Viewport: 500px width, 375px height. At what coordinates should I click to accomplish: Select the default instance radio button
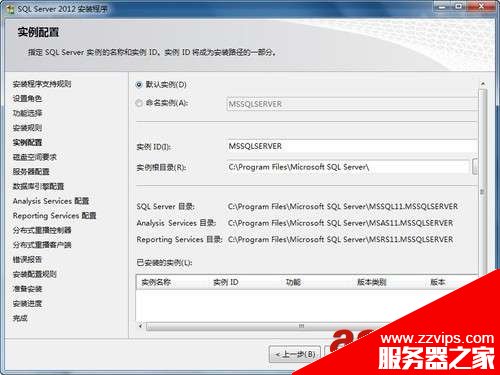point(139,85)
